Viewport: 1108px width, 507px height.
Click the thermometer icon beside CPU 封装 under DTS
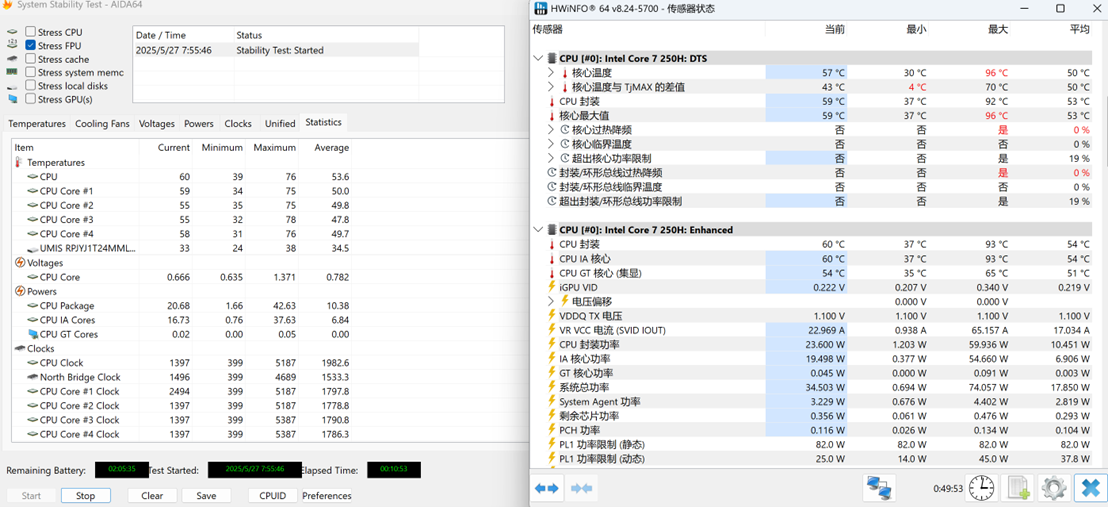click(552, 101)
